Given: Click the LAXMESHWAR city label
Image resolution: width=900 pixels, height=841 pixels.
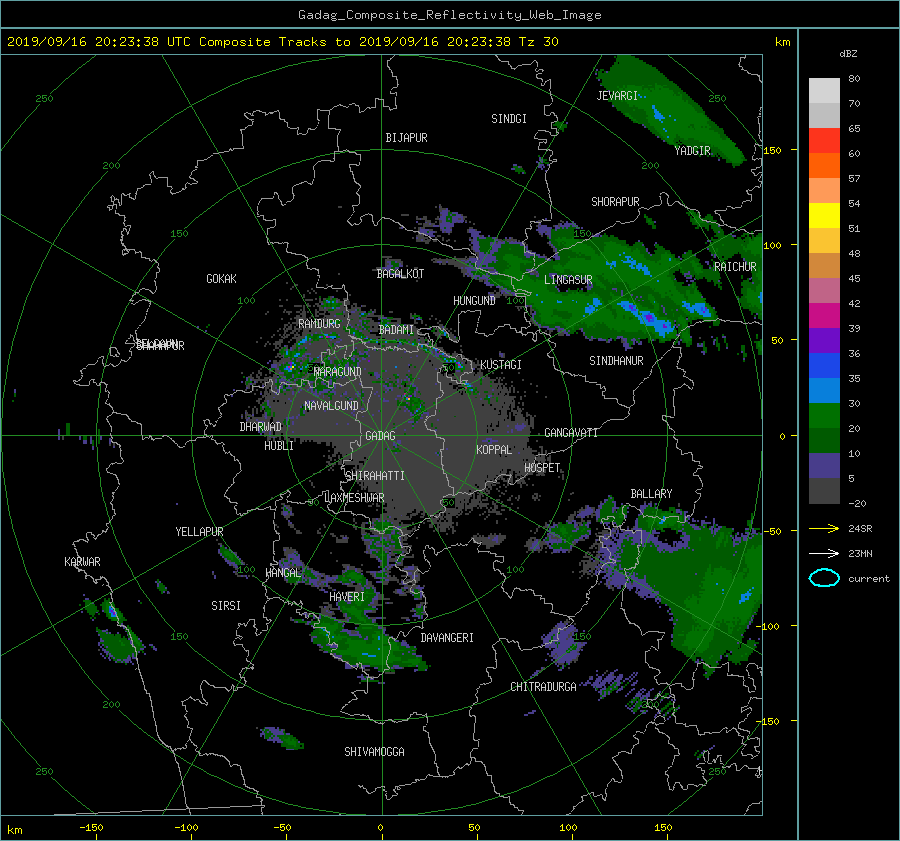Looking at the screenshot, I should [354, 498].
